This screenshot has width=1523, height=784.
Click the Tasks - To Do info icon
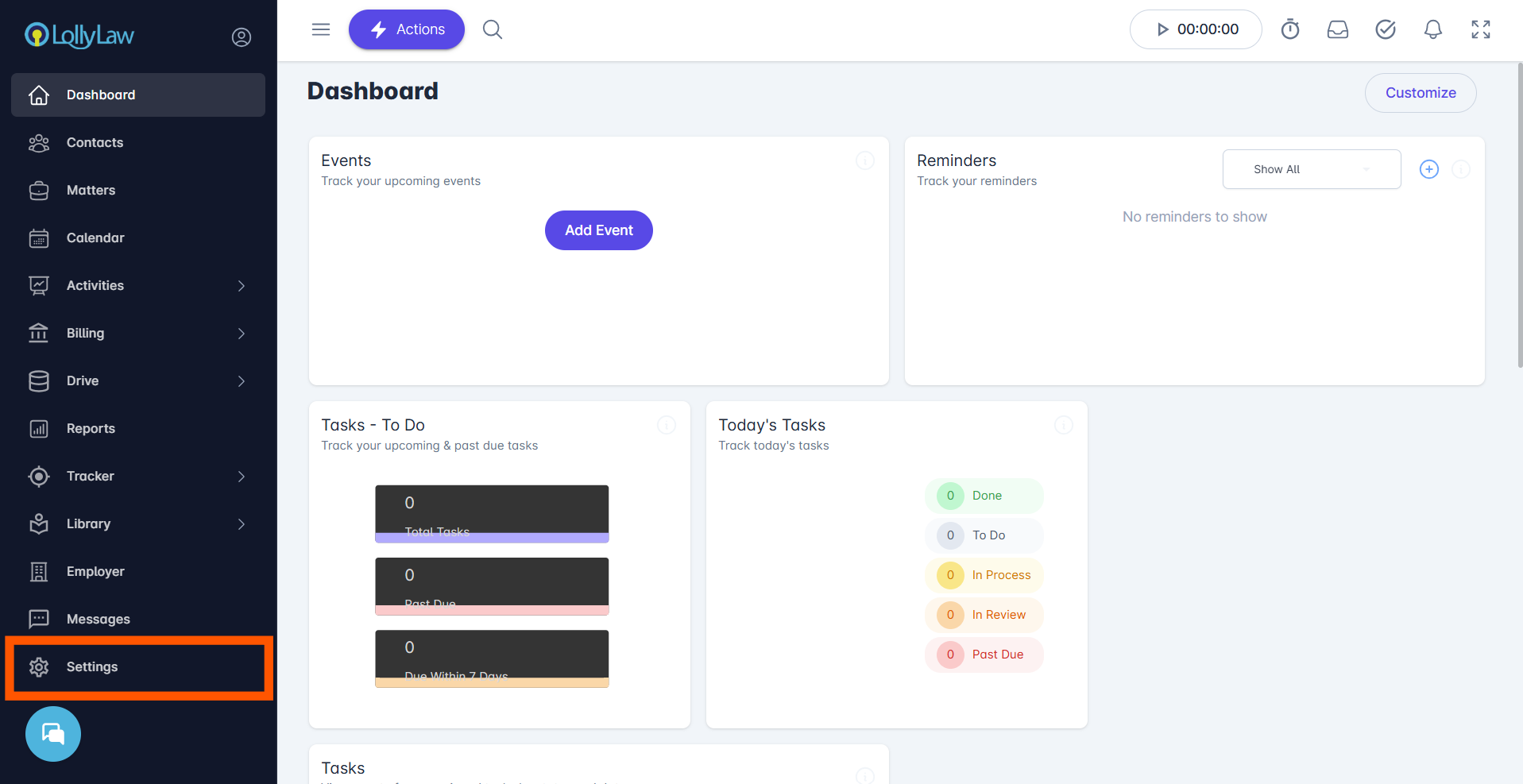[x=667, y=425]
